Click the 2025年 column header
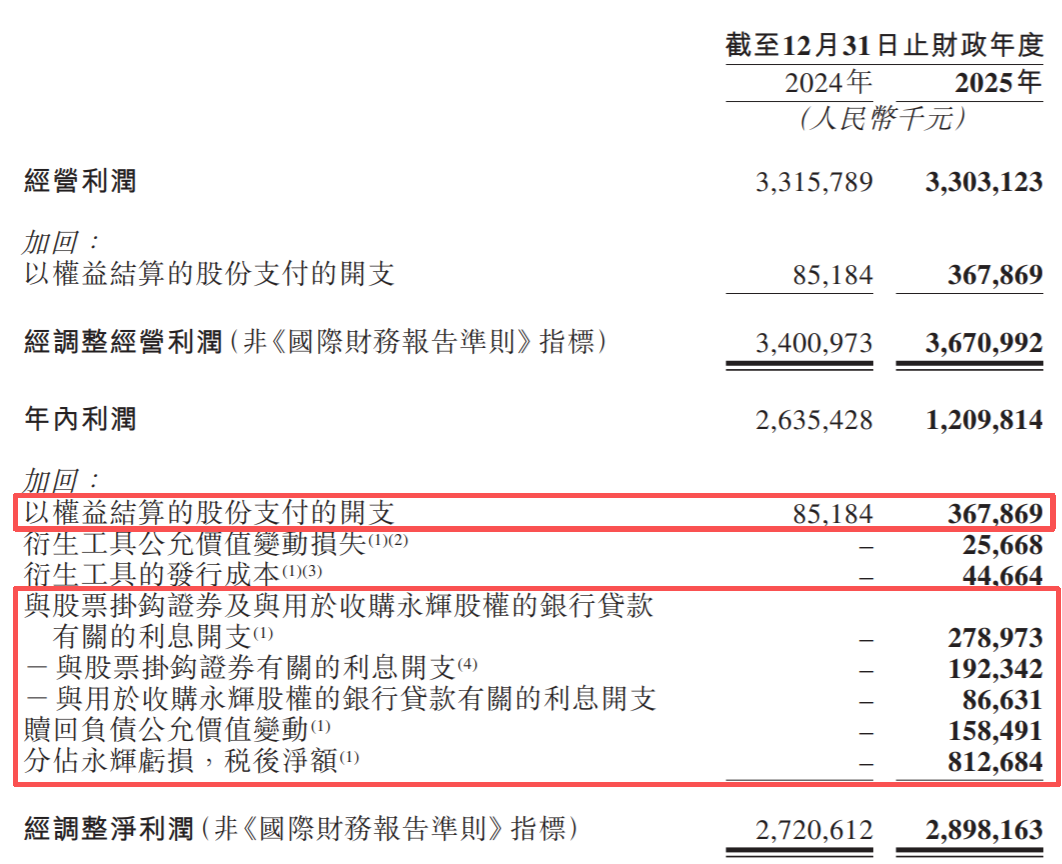Screen dimensions: 1062x864 [x=997, y=82]
